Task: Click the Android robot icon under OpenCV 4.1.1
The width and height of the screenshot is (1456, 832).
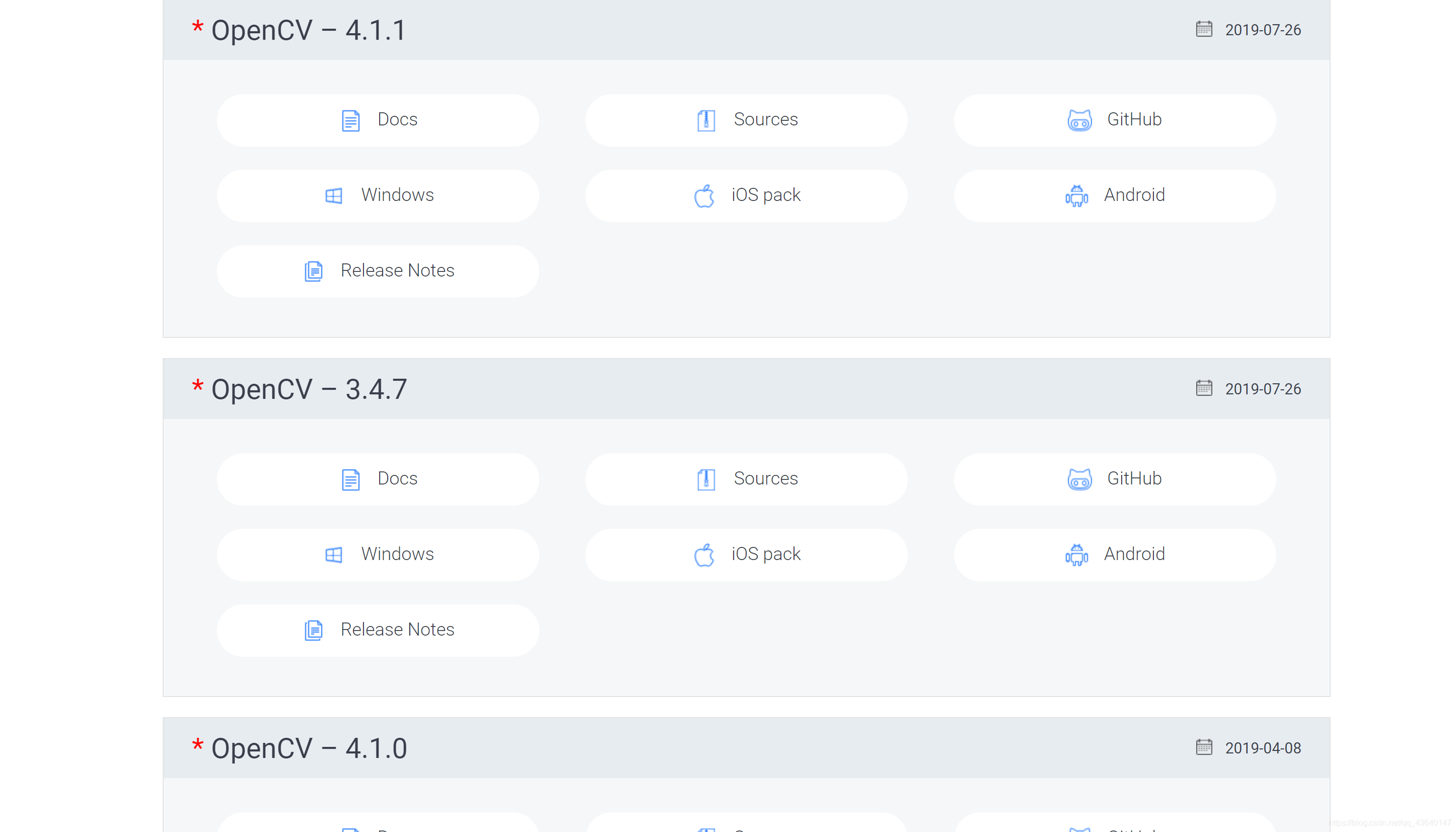Action: (1076, 196)
